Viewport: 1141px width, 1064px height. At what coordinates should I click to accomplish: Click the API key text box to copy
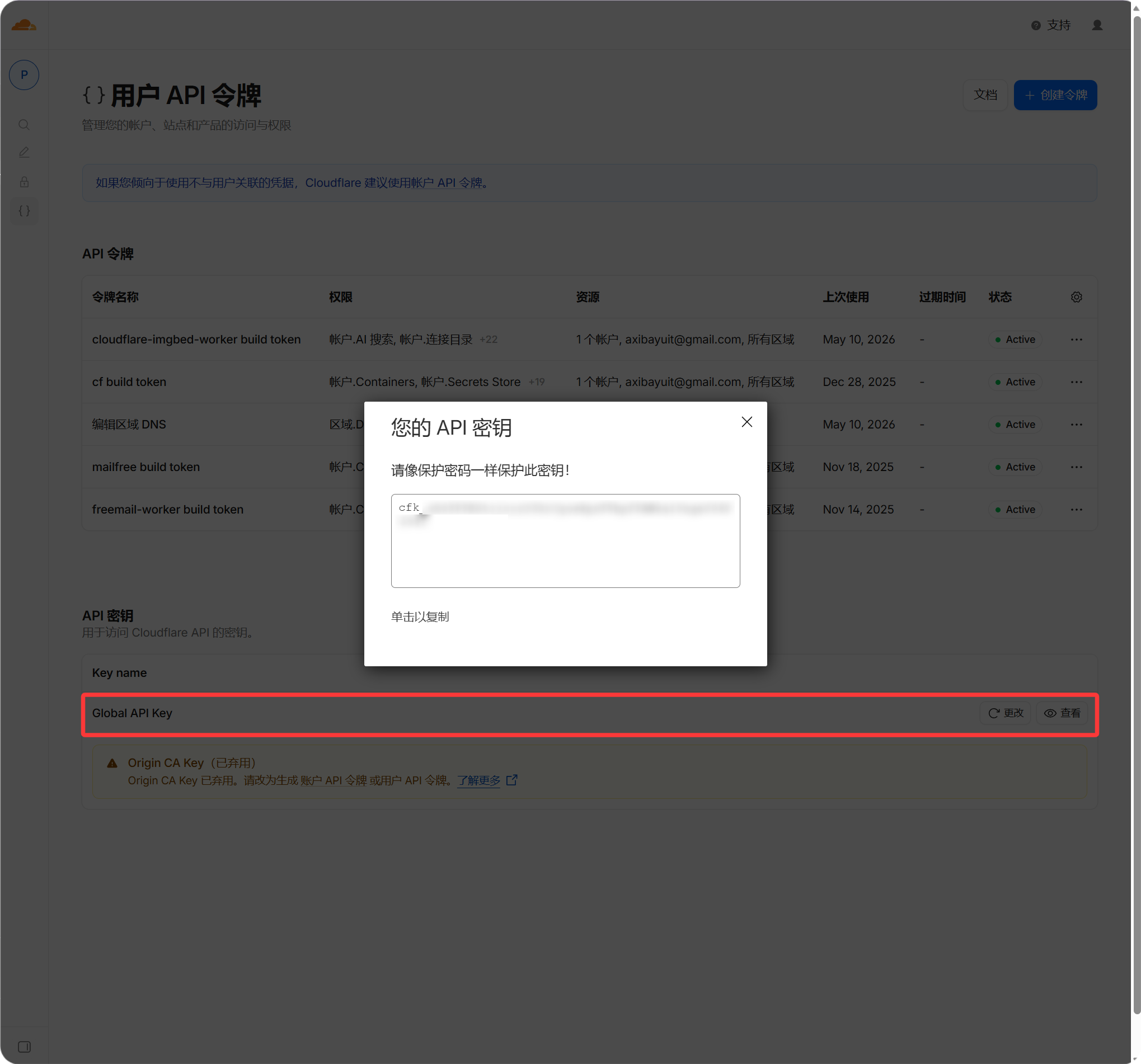coord(565,540)
